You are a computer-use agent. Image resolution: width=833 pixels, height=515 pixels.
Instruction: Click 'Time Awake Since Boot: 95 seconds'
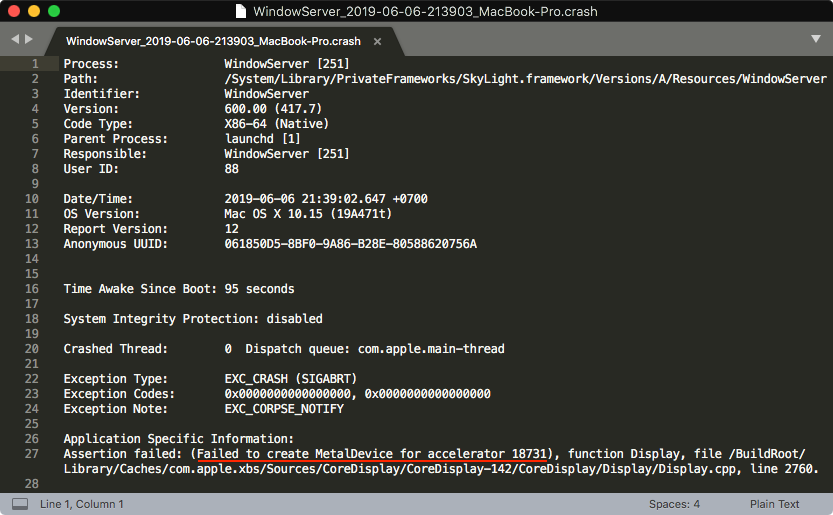tap(179, 289)
